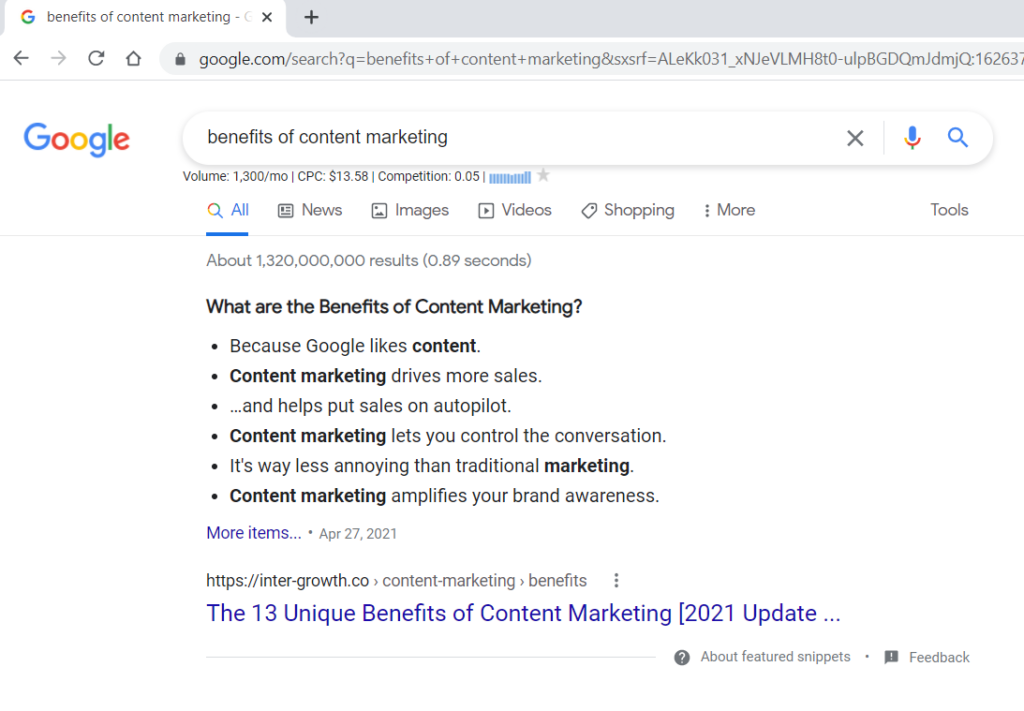Select the All results tab
Image resolution: width=1024 pixels, height=711 pixels.
[227, 210]
